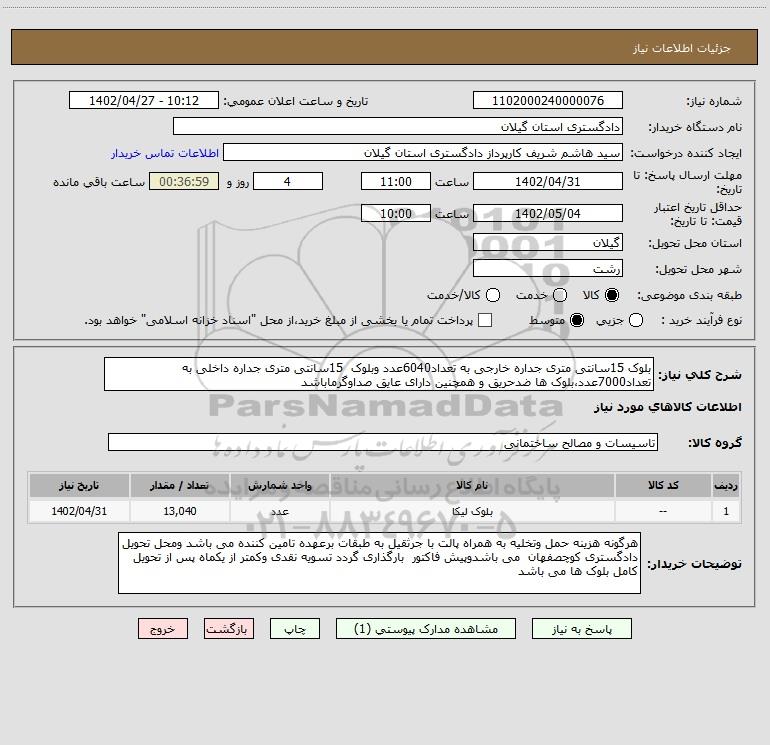Screen dimensions: 770x745
Task: Click the کد کالا column header
Action: click(x=663, y=485)
